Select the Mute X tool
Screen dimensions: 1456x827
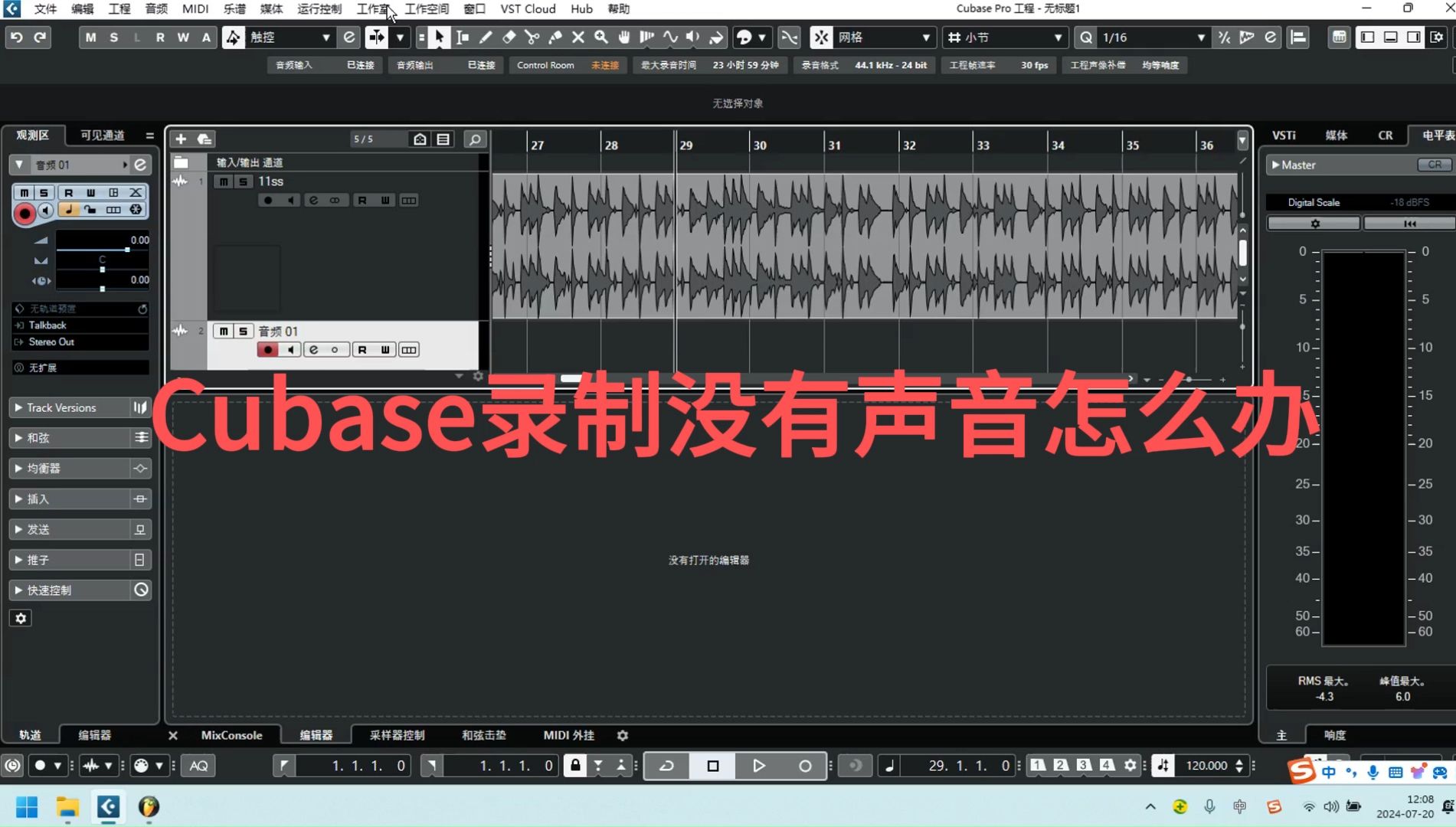(578, 37)
